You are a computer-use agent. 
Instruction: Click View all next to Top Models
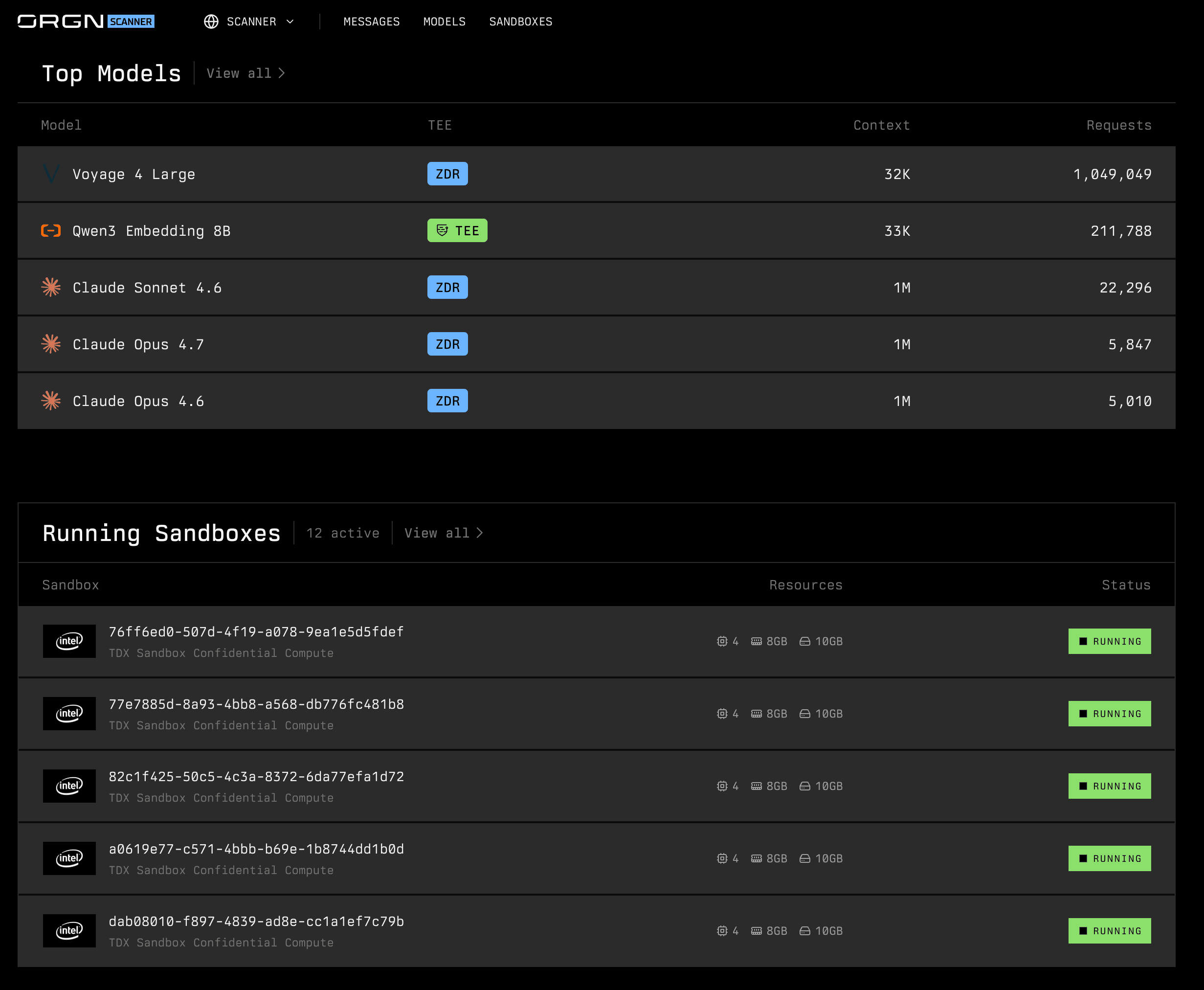pos(245,73)
